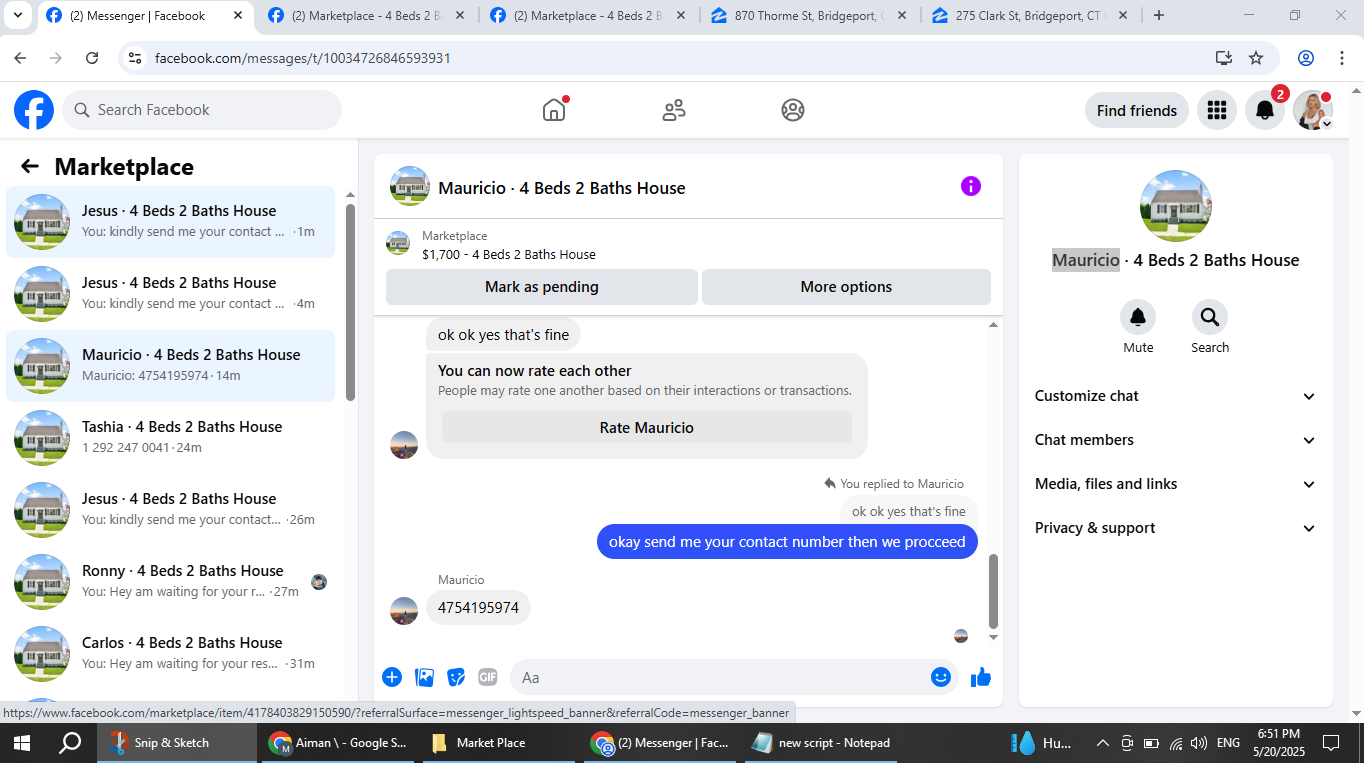The image size is (1364, 763).
Task: Choose a GIF in the composer
Action: pyautogui.click(x=488, y=677)
